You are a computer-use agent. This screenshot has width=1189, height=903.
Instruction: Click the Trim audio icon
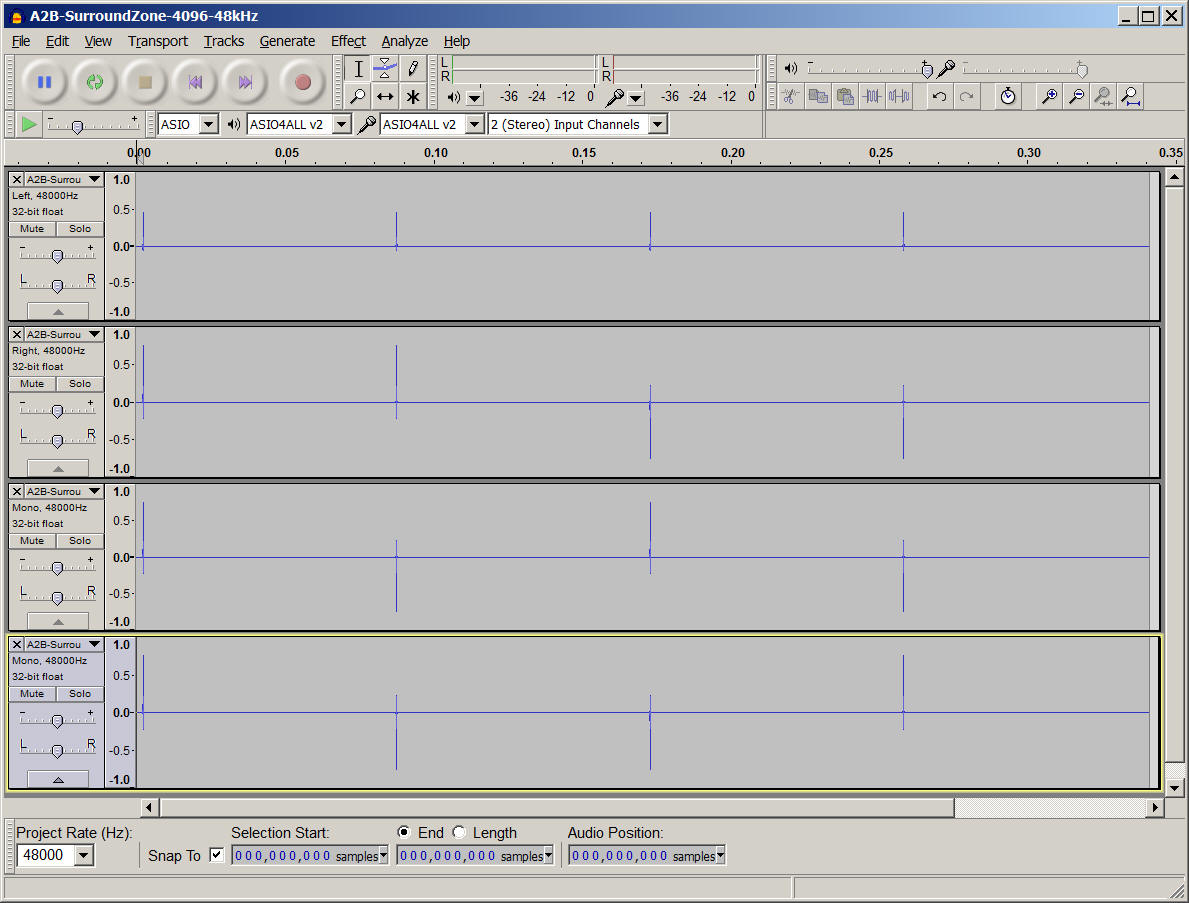872,96
